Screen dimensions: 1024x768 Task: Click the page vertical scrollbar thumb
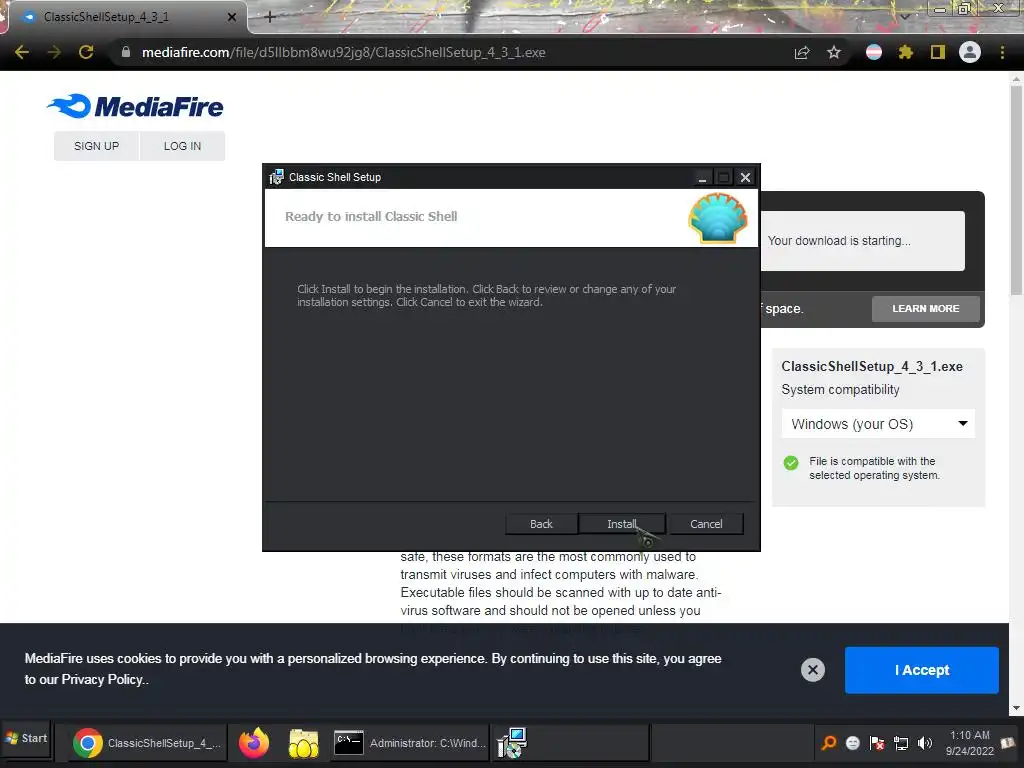(1016, 189)
